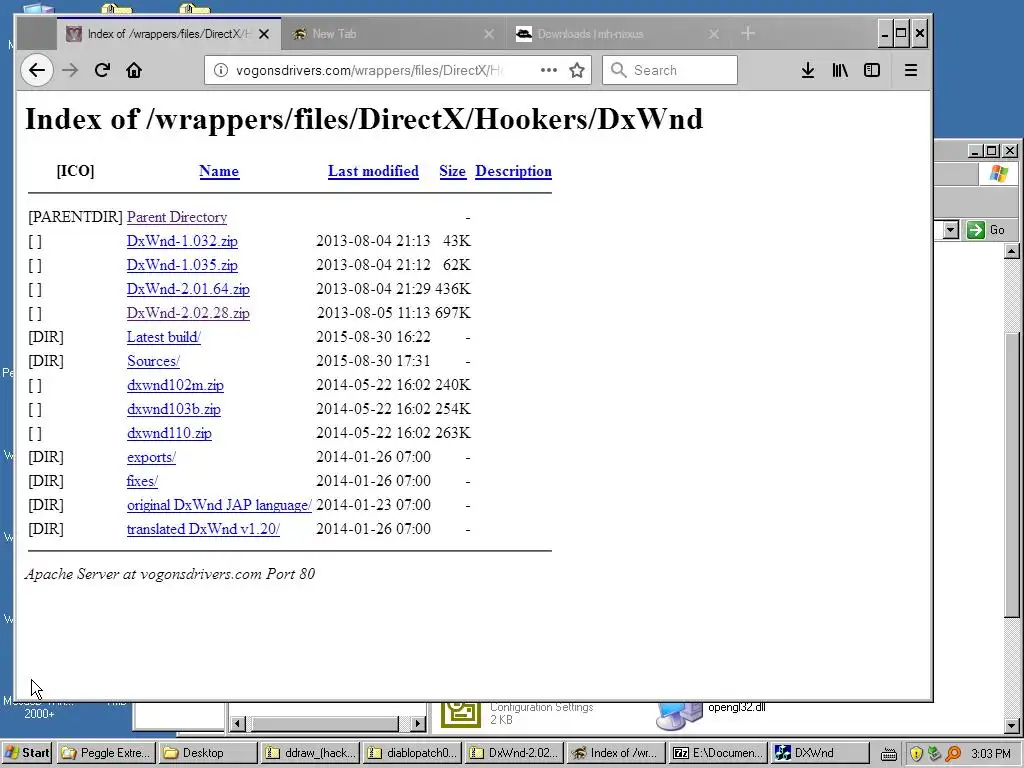Toggle the sidebar view icon

pos(872,70)
